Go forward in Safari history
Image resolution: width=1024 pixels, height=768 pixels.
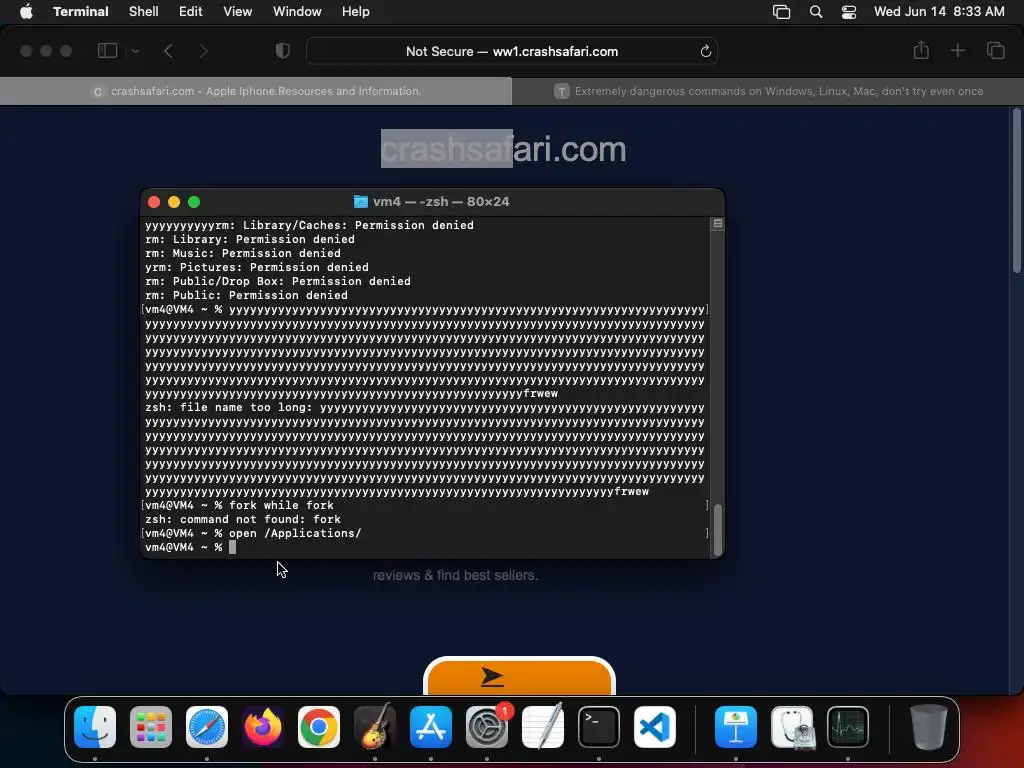(x=203, y=51)
